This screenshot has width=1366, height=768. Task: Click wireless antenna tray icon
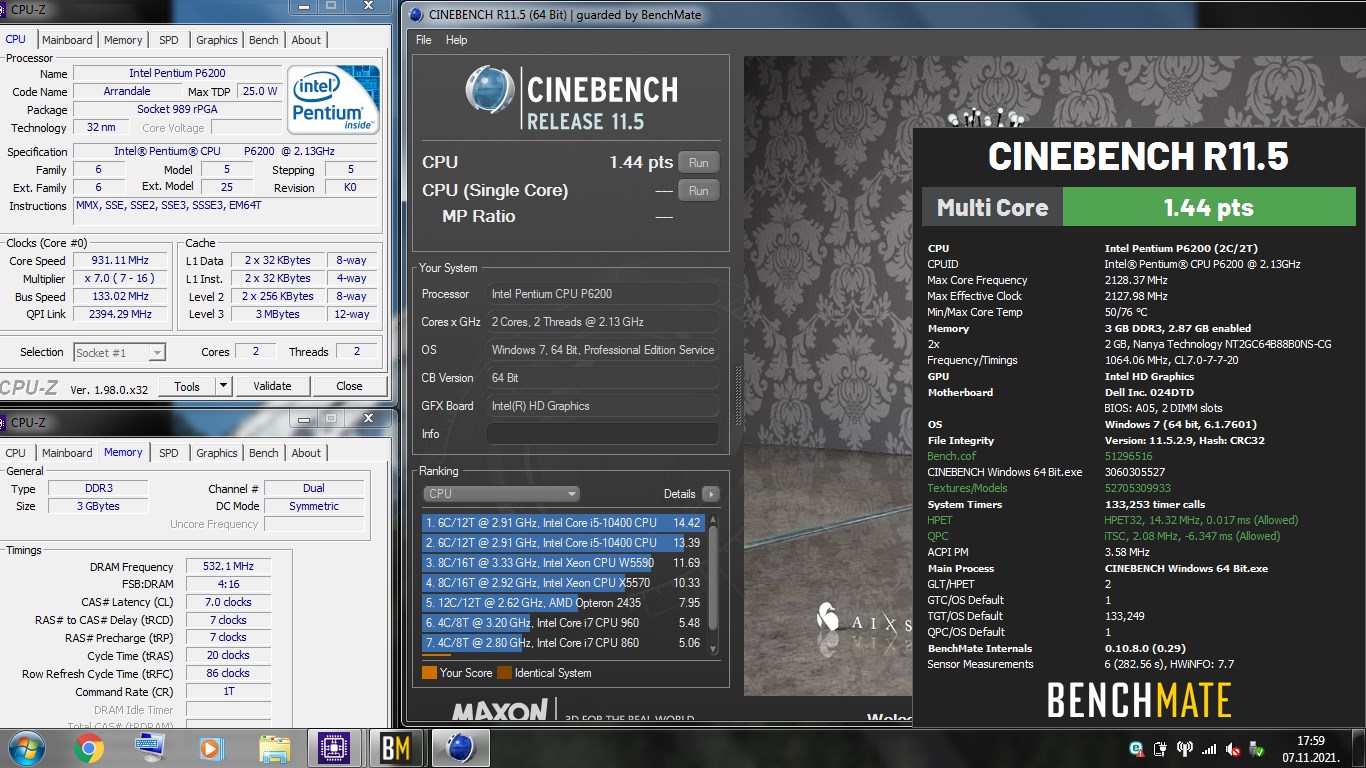[1185, 748]
